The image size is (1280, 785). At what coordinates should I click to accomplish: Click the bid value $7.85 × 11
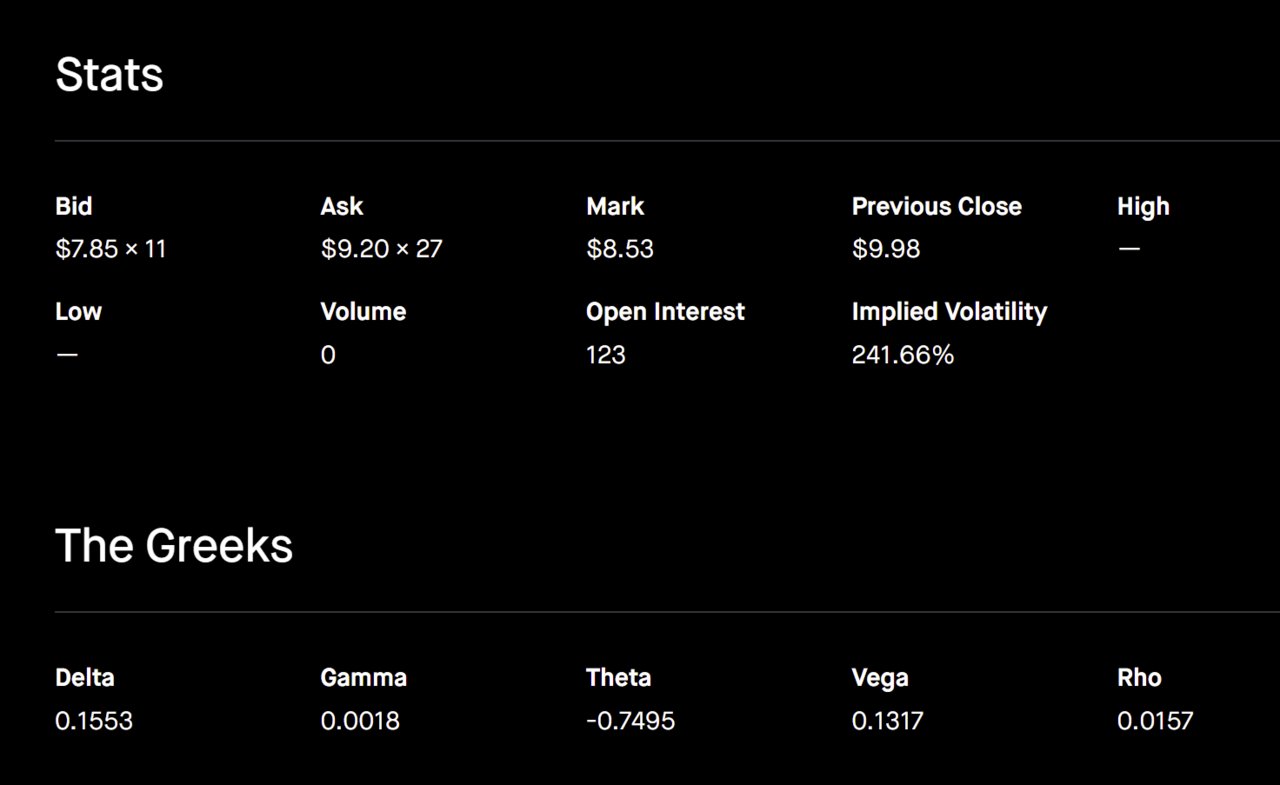tap(111, 249)
